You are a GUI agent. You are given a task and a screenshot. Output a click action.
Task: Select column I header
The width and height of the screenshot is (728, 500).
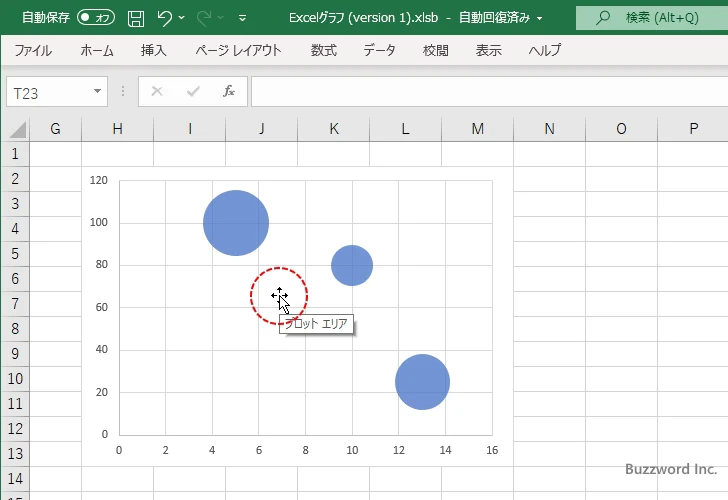click(x=189, y=129)
